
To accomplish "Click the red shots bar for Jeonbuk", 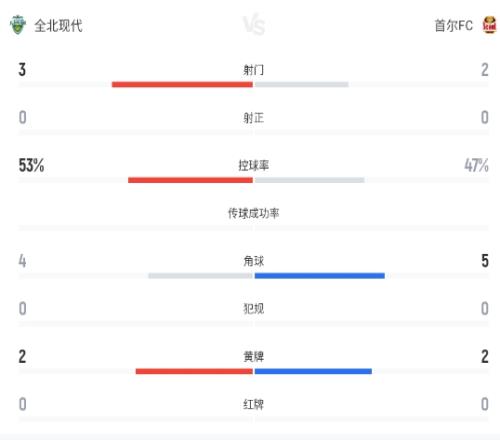I will pyautogui.click(x=182, y=84).
